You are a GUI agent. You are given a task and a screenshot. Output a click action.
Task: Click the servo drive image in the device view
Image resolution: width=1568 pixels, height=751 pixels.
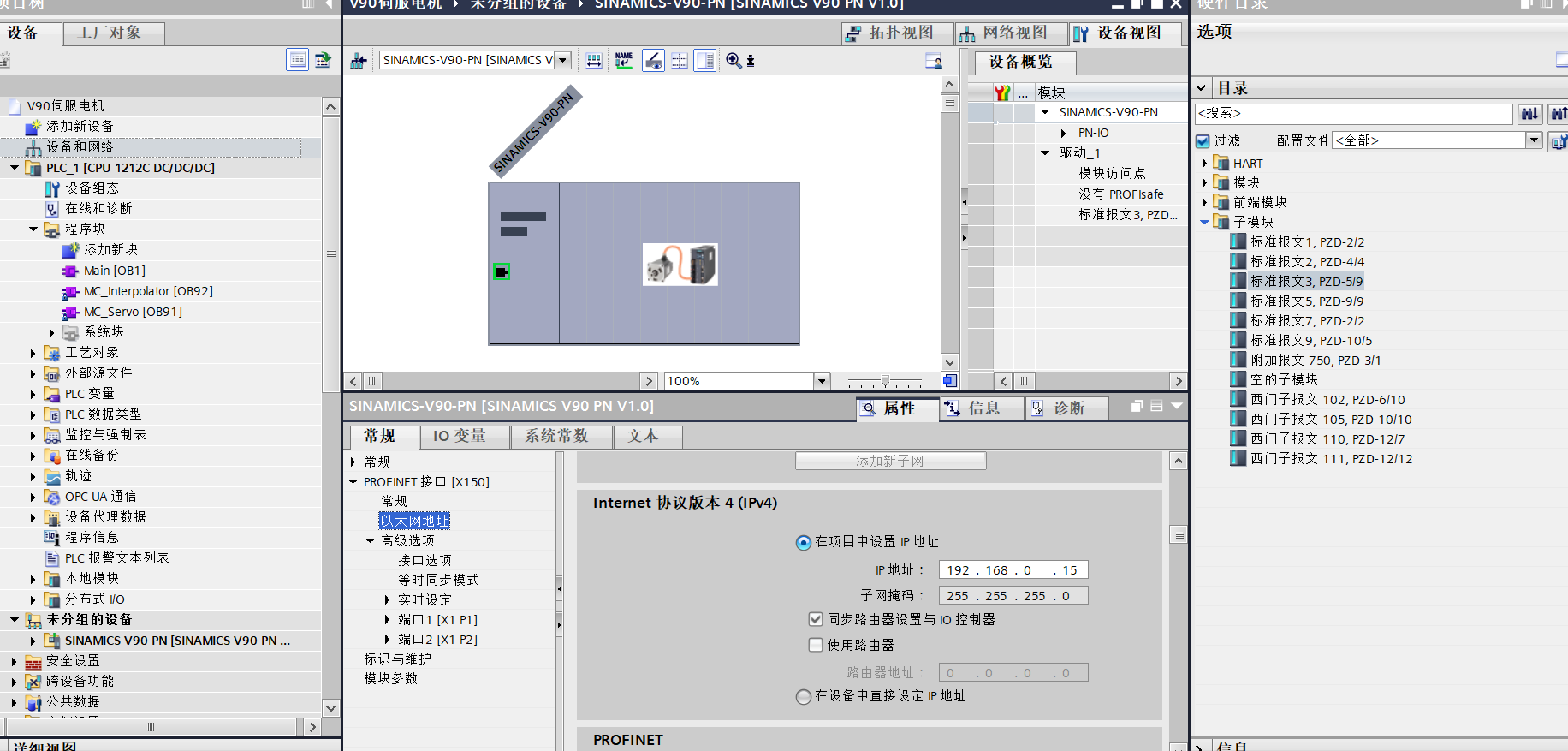click(680, 265)
